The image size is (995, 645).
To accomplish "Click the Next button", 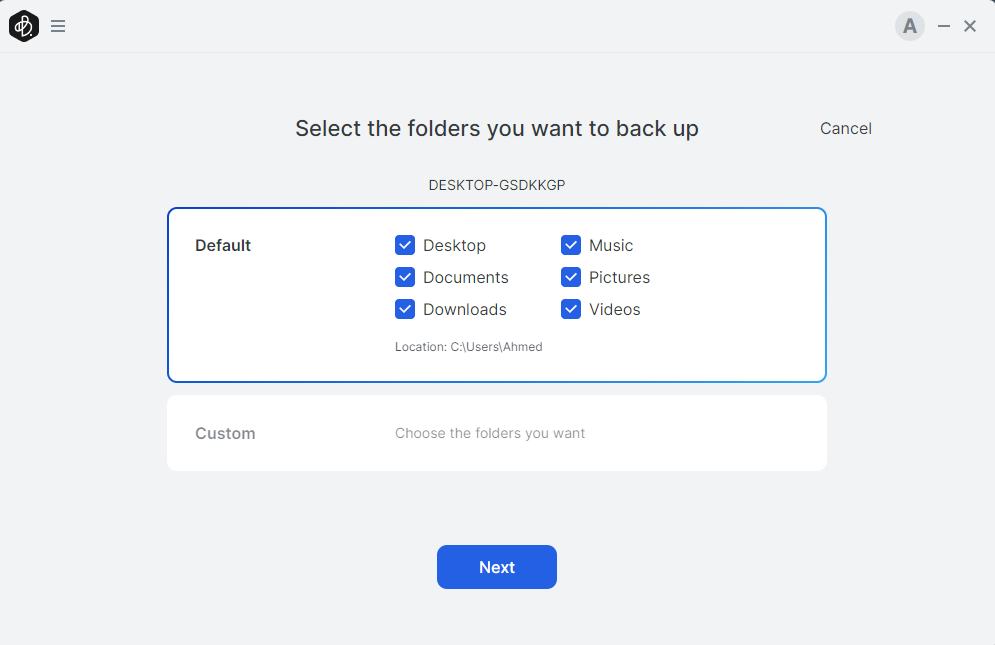I will pyautogui.click(x=497, y=567).
